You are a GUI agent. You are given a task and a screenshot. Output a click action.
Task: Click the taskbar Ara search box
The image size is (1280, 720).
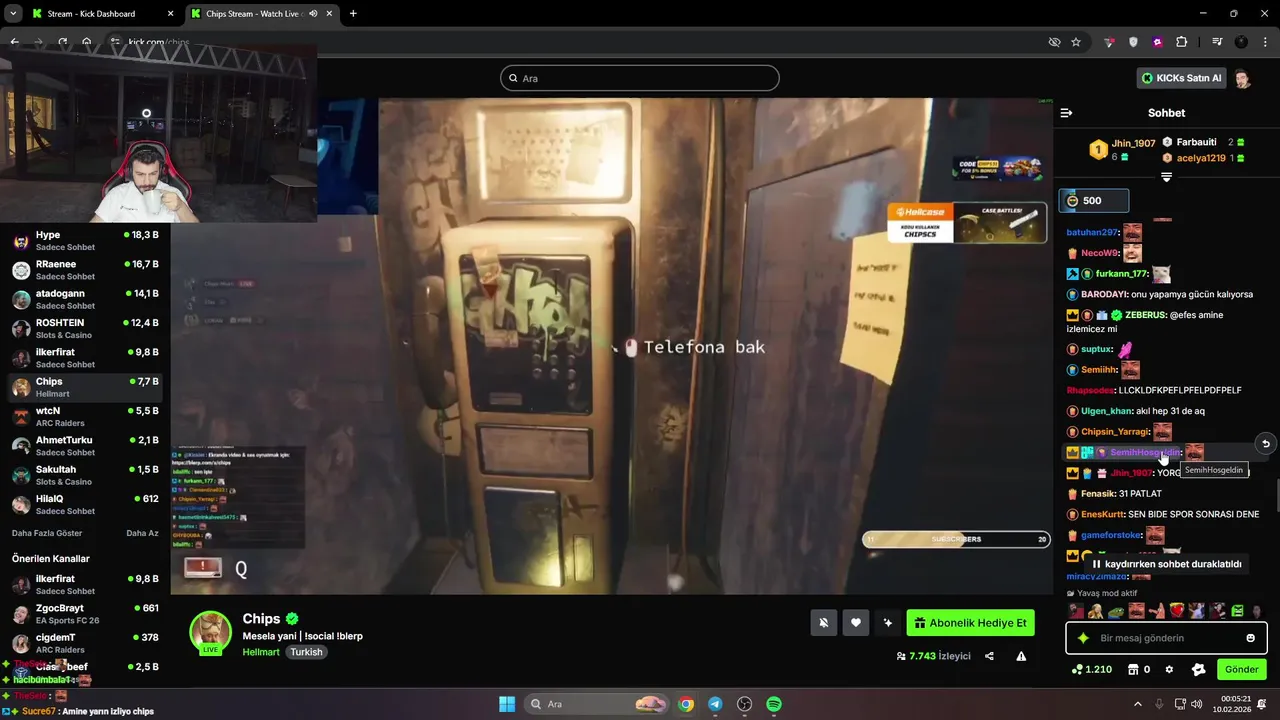click(x=596, y=704)
